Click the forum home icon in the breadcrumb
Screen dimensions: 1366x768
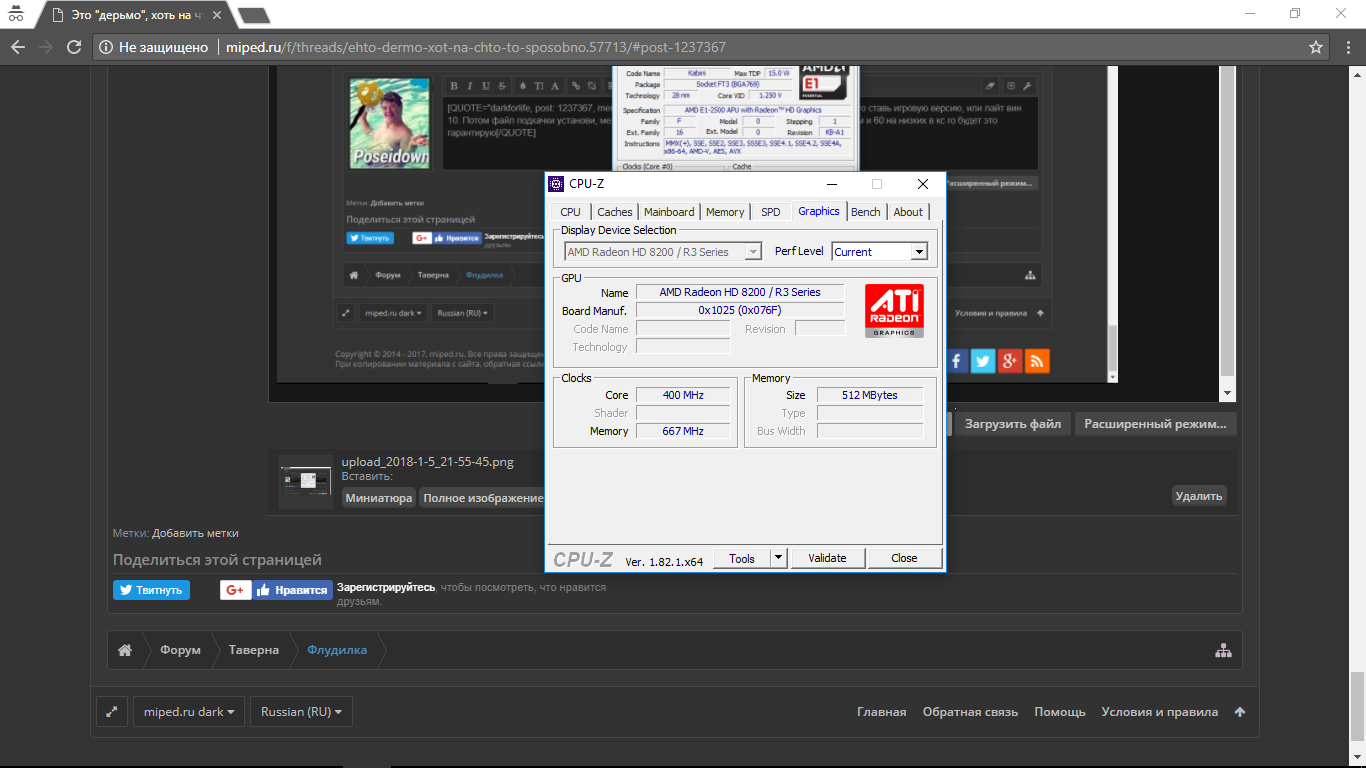125,650
